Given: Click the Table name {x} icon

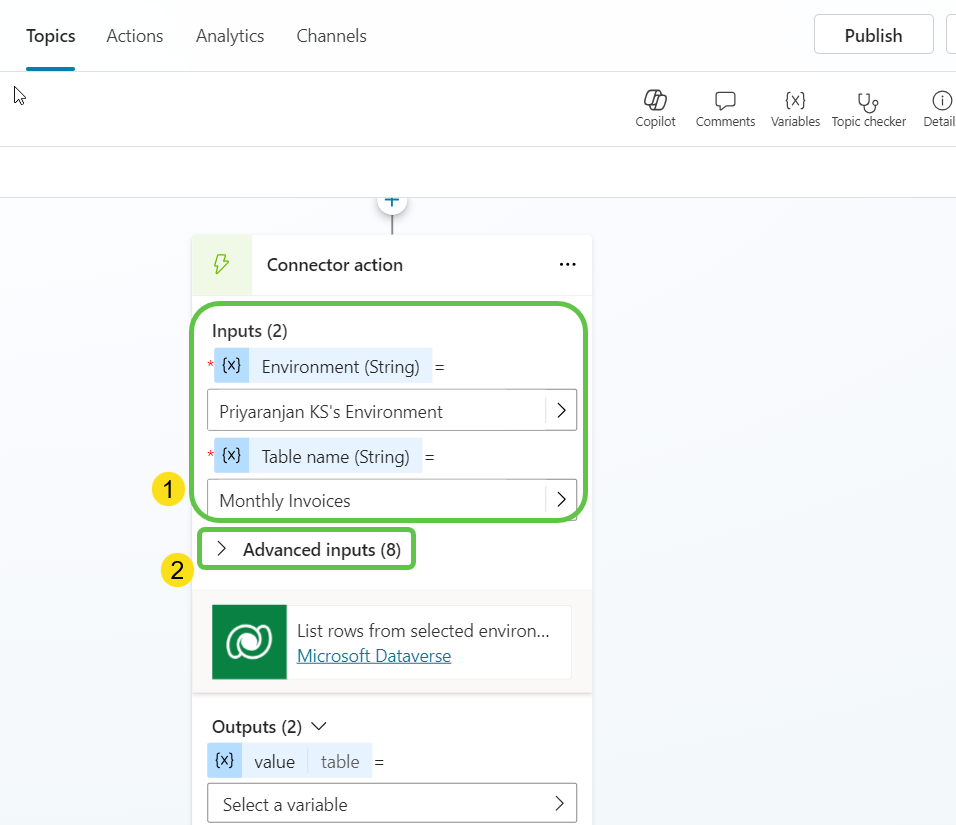Looking at the screenshot, I should click(x=231, y=455).
